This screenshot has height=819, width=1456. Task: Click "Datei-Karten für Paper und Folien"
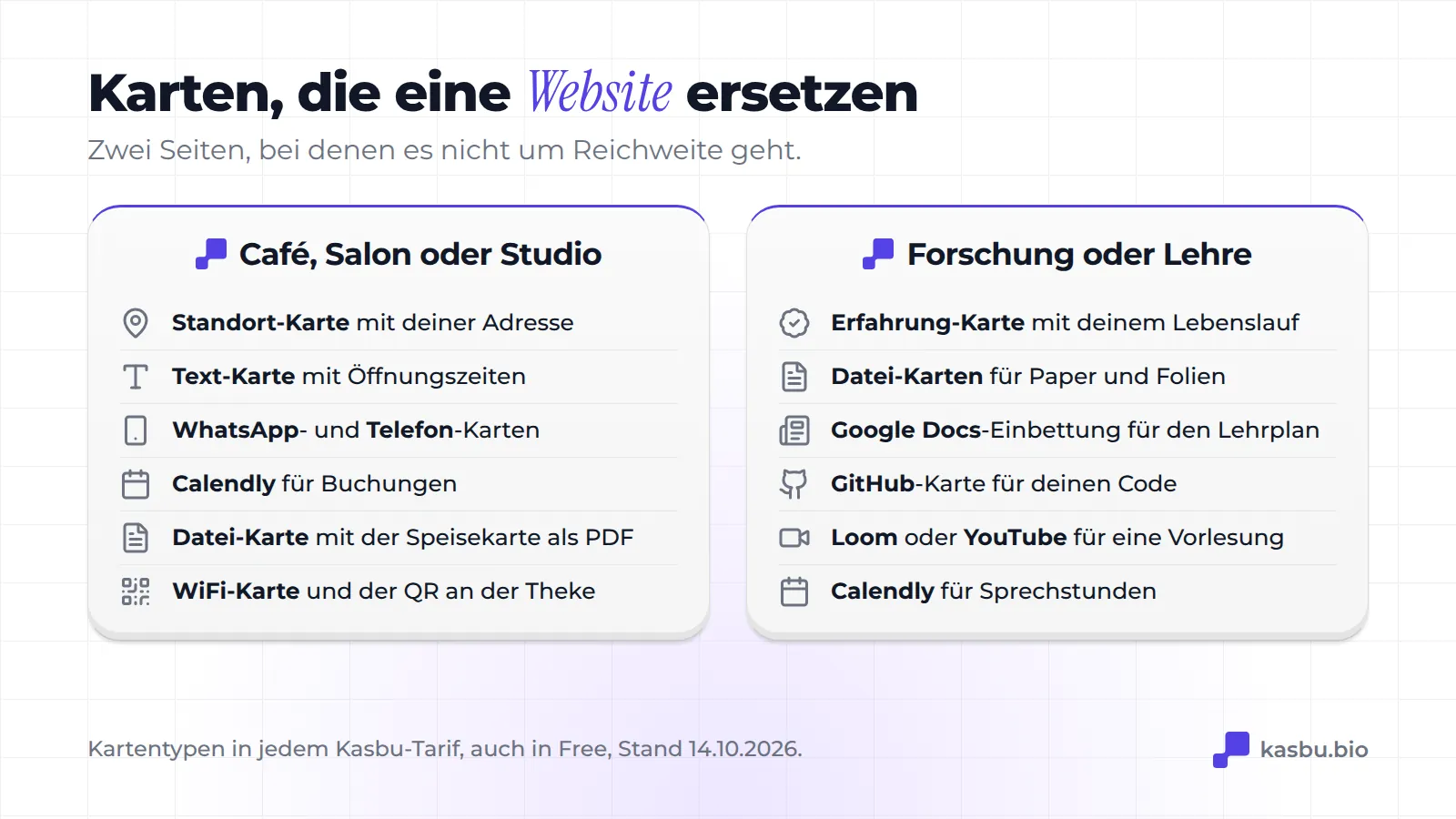(x=1028, y=377)
